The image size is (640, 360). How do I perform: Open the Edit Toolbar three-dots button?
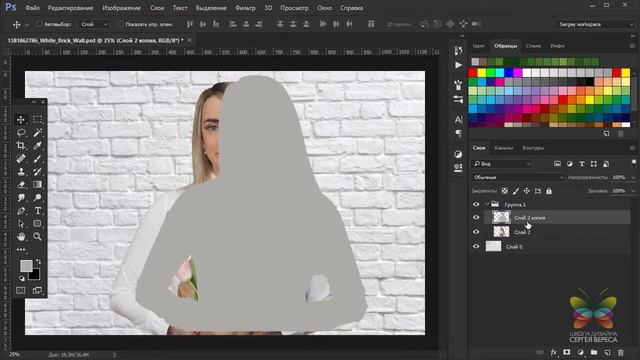point(21,249)
